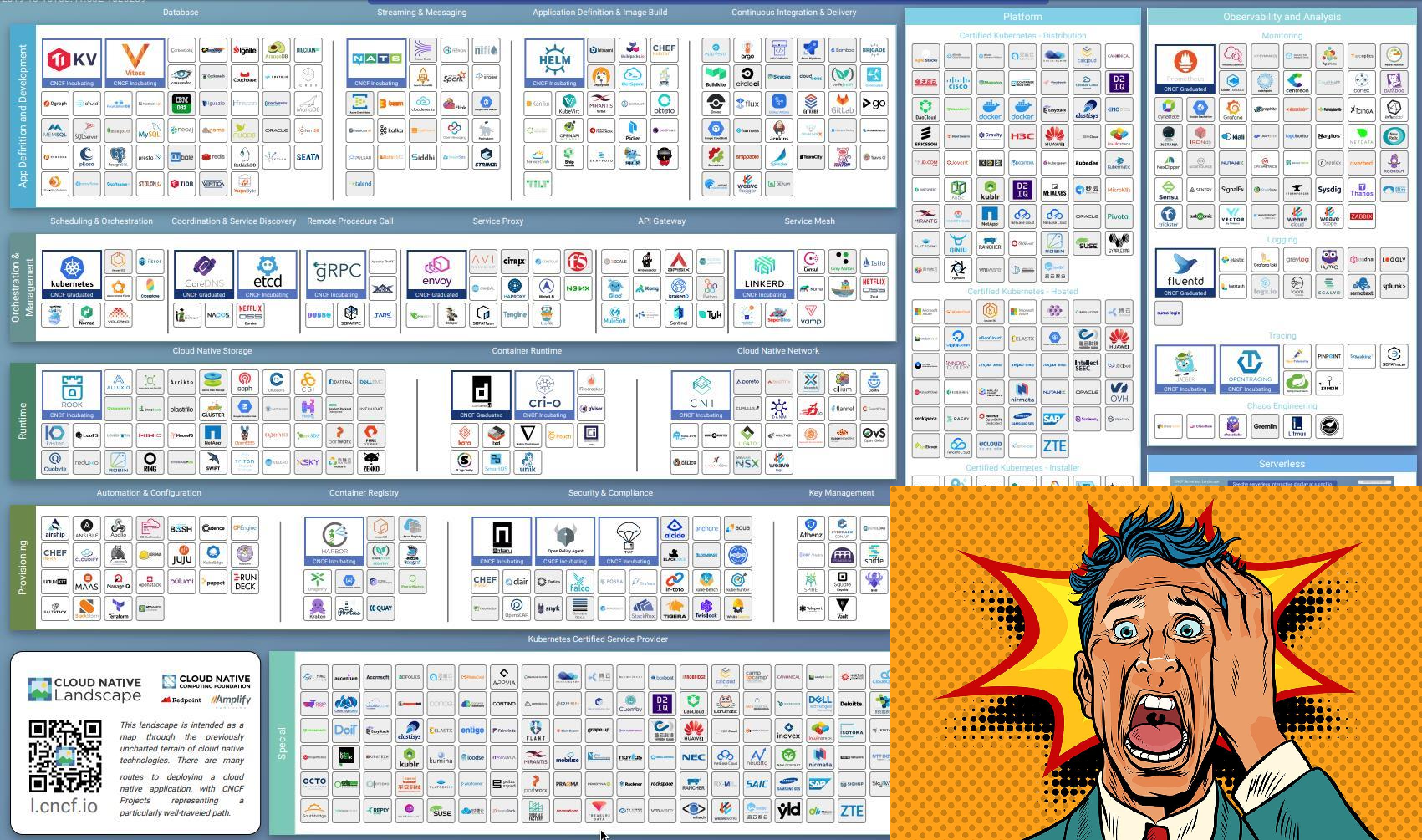Select the TUF project card

(628, 541)
